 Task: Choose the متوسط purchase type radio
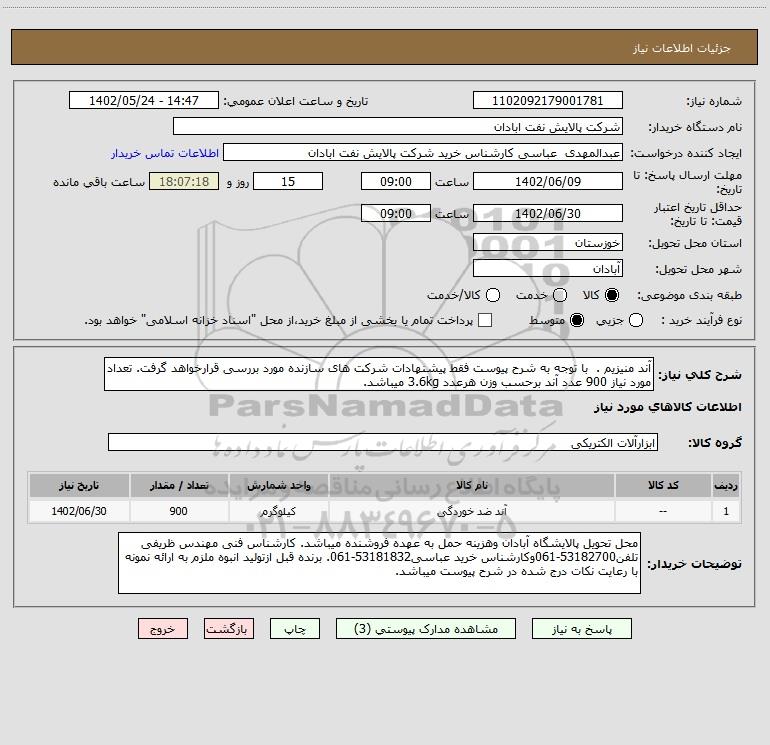click(x=577, y=320)
